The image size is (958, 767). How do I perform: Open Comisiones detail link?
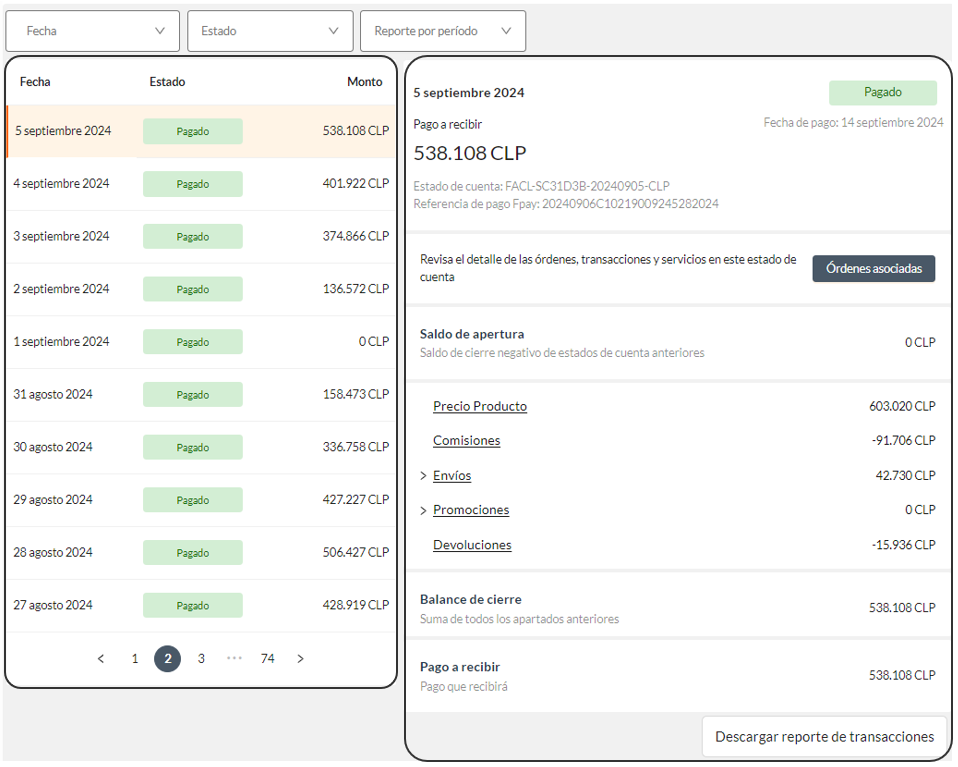tap(466, 441)
